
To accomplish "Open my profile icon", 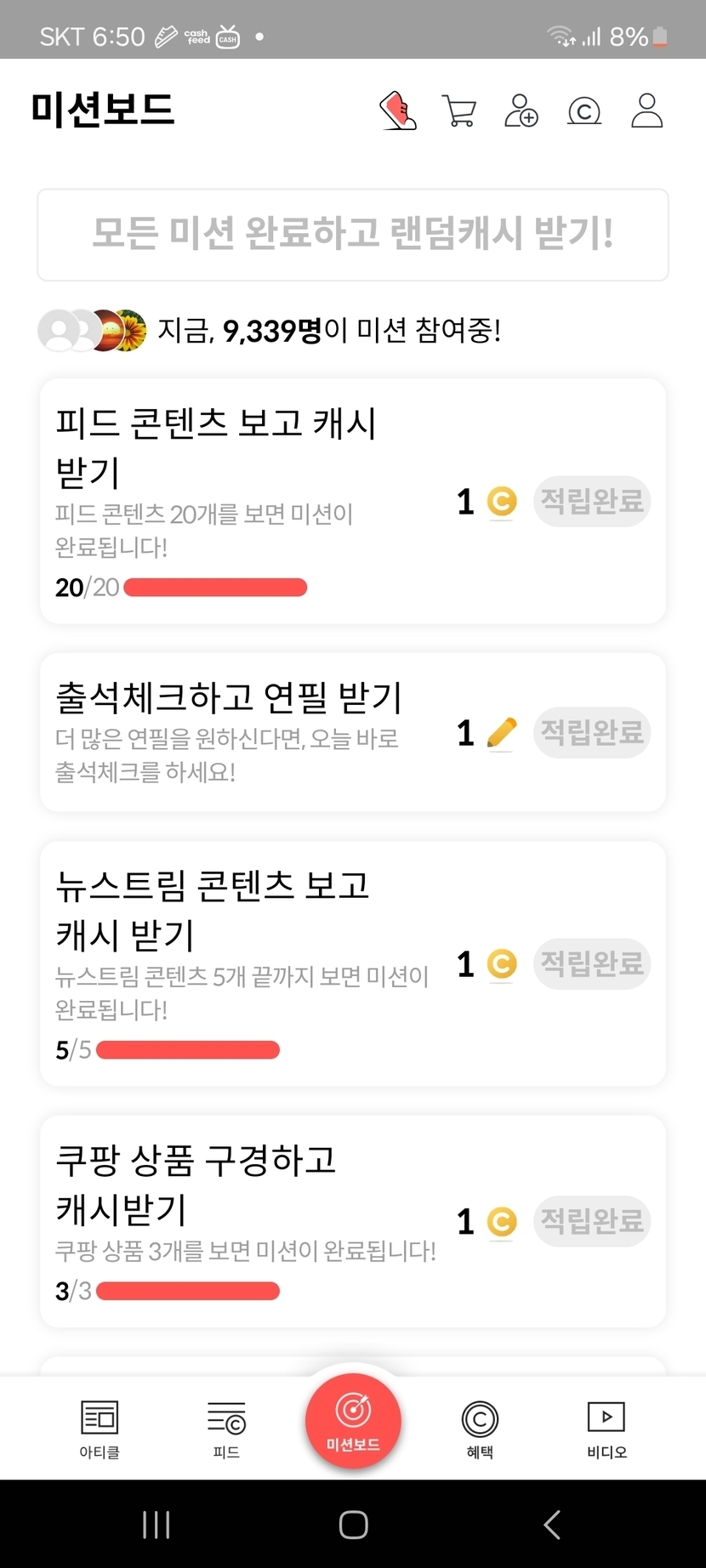I will [646, 111].
